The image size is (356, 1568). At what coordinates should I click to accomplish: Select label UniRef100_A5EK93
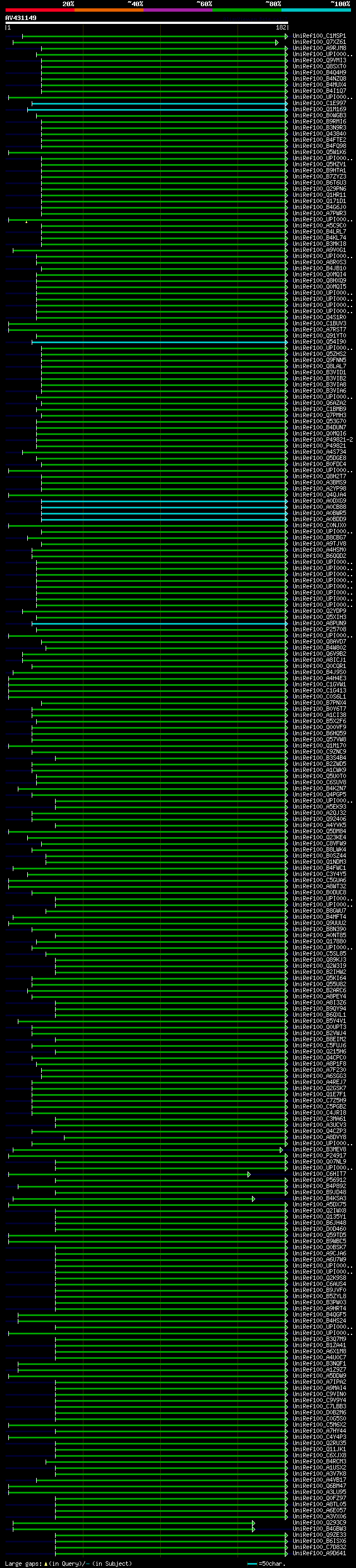pyautogui.click(x=319, y=807)
